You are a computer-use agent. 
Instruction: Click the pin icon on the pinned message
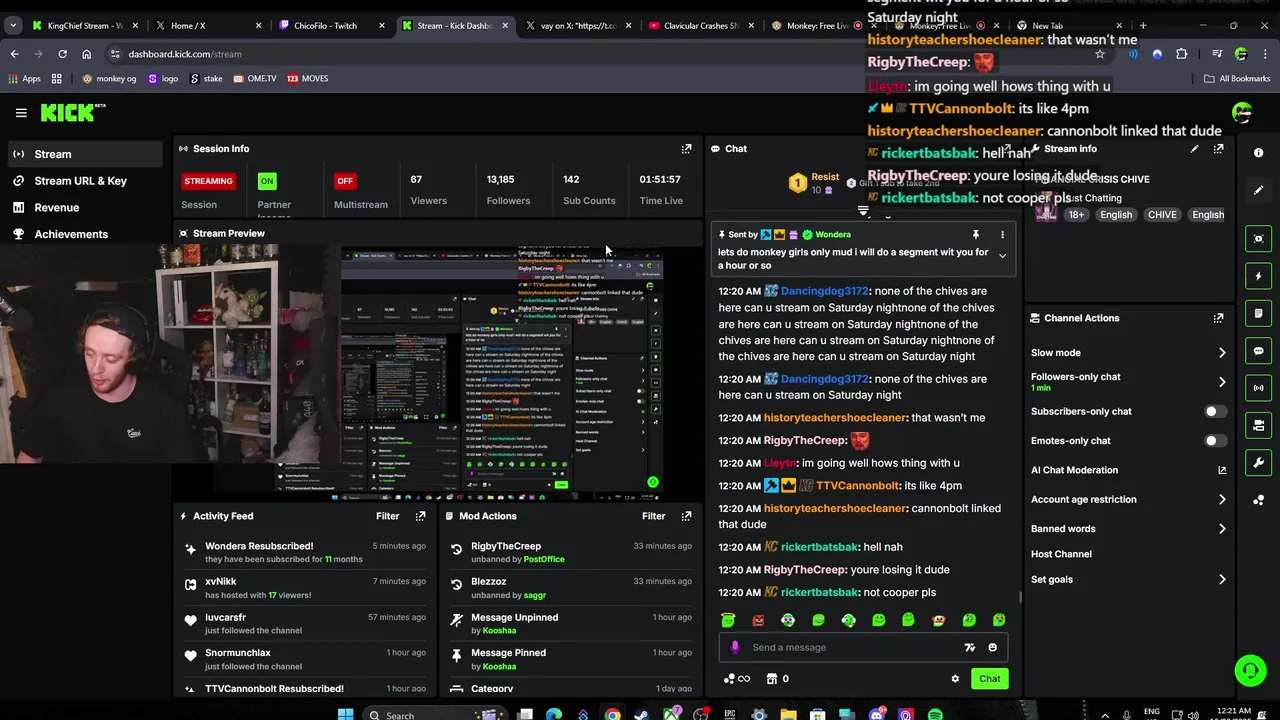tap(975, 234)
